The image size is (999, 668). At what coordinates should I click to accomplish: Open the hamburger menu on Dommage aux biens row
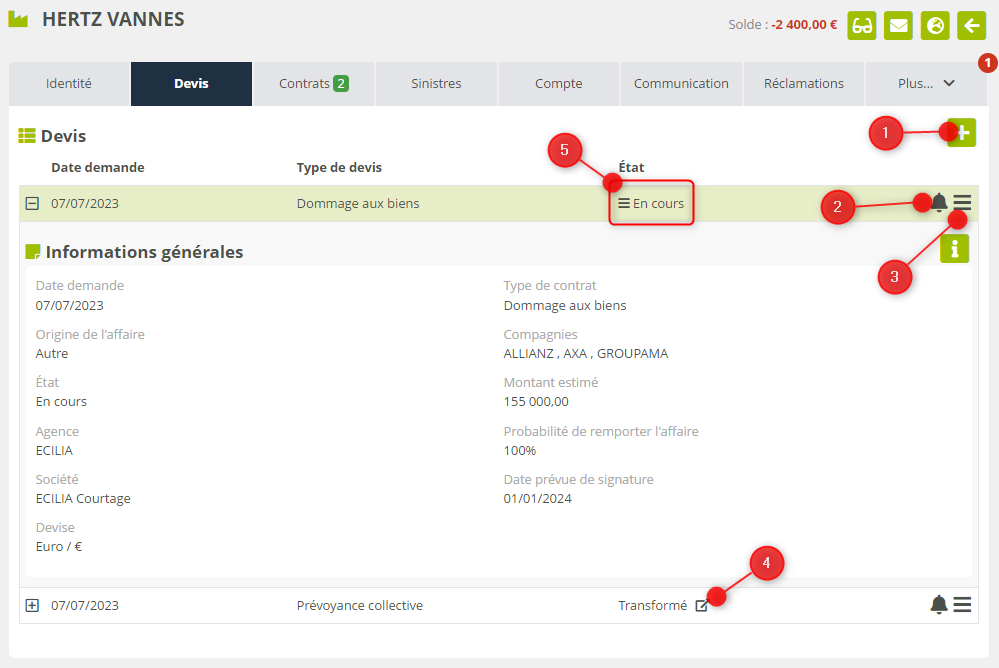(962, 203)
